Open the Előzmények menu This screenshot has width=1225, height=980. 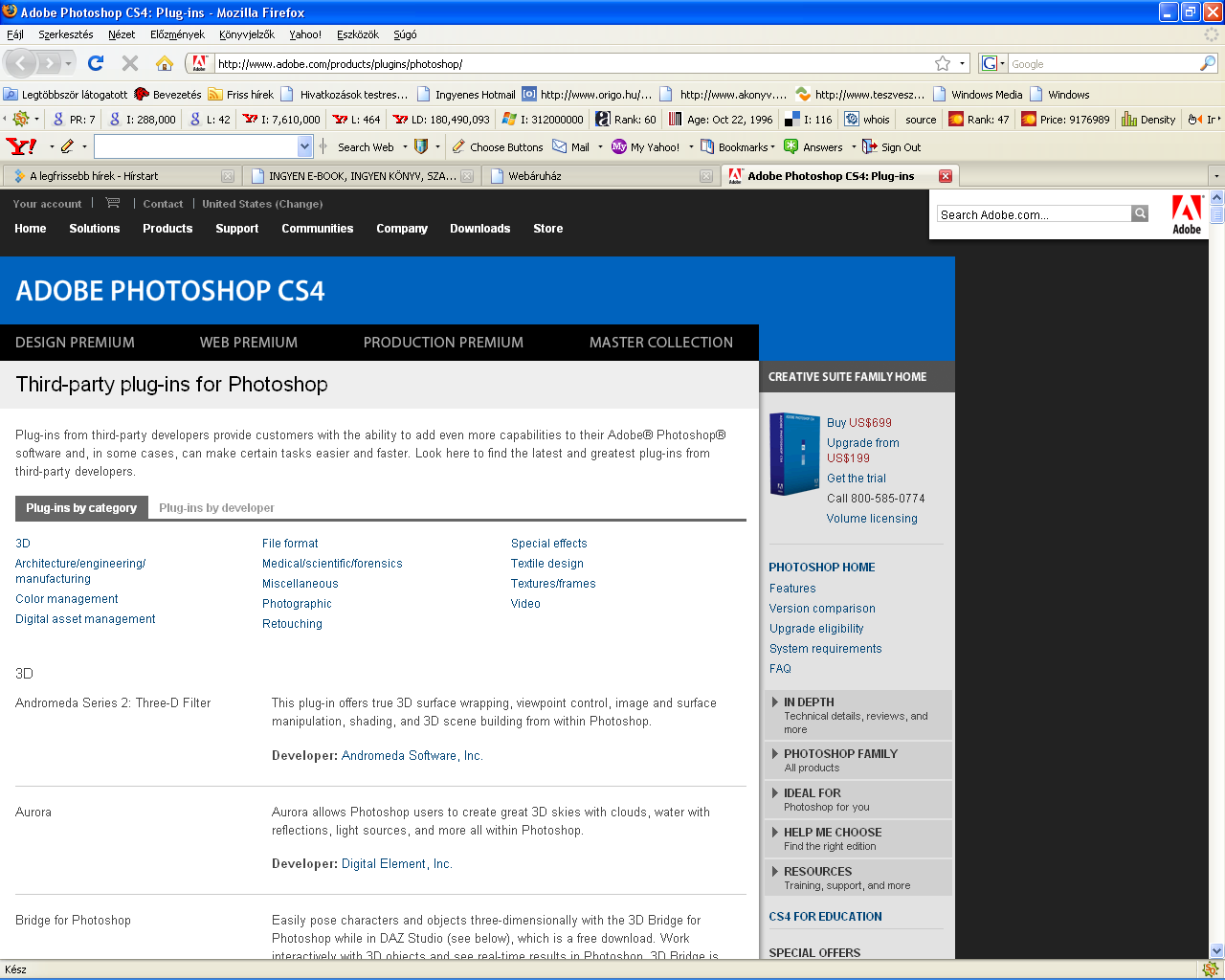[x=177, y=34]
